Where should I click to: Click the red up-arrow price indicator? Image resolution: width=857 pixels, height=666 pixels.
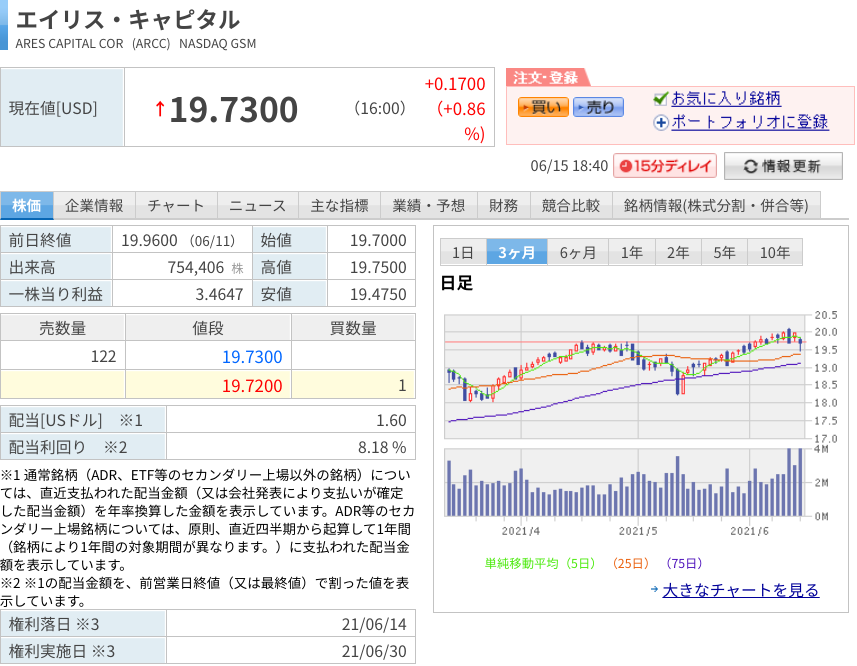pyautogui.click(x=160, y=109)
